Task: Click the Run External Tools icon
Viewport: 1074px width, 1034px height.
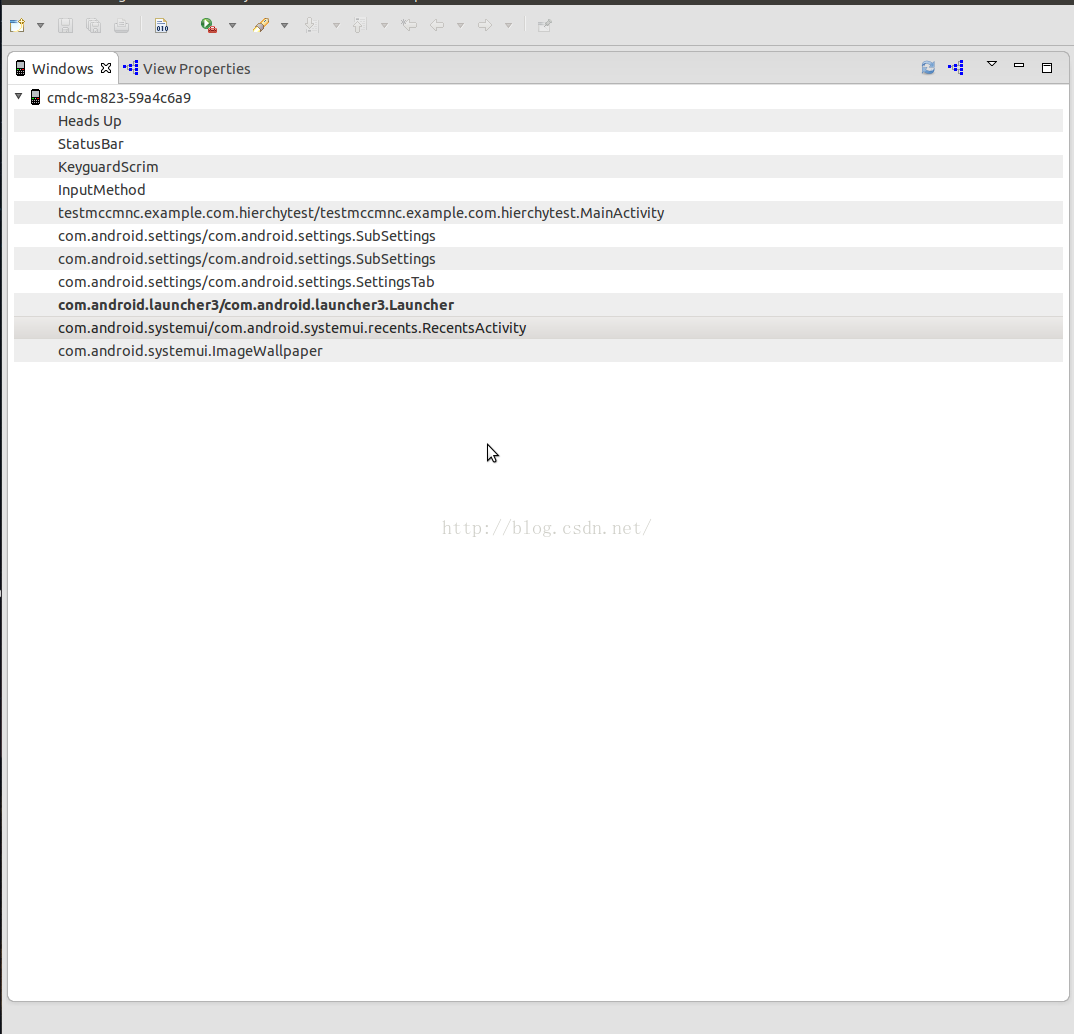Action: (209, 25)
